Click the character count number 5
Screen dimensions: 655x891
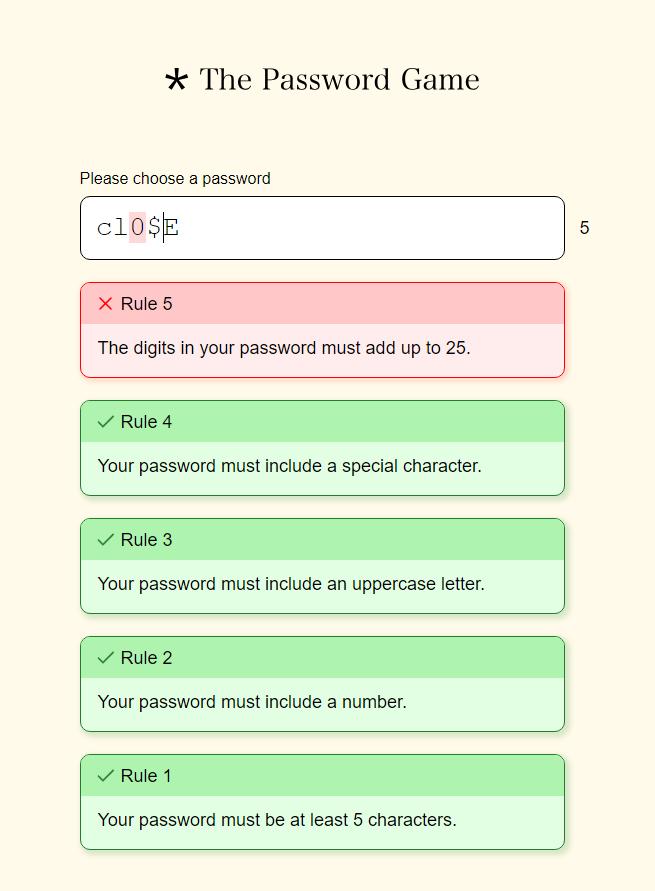[x=584, y=229]
